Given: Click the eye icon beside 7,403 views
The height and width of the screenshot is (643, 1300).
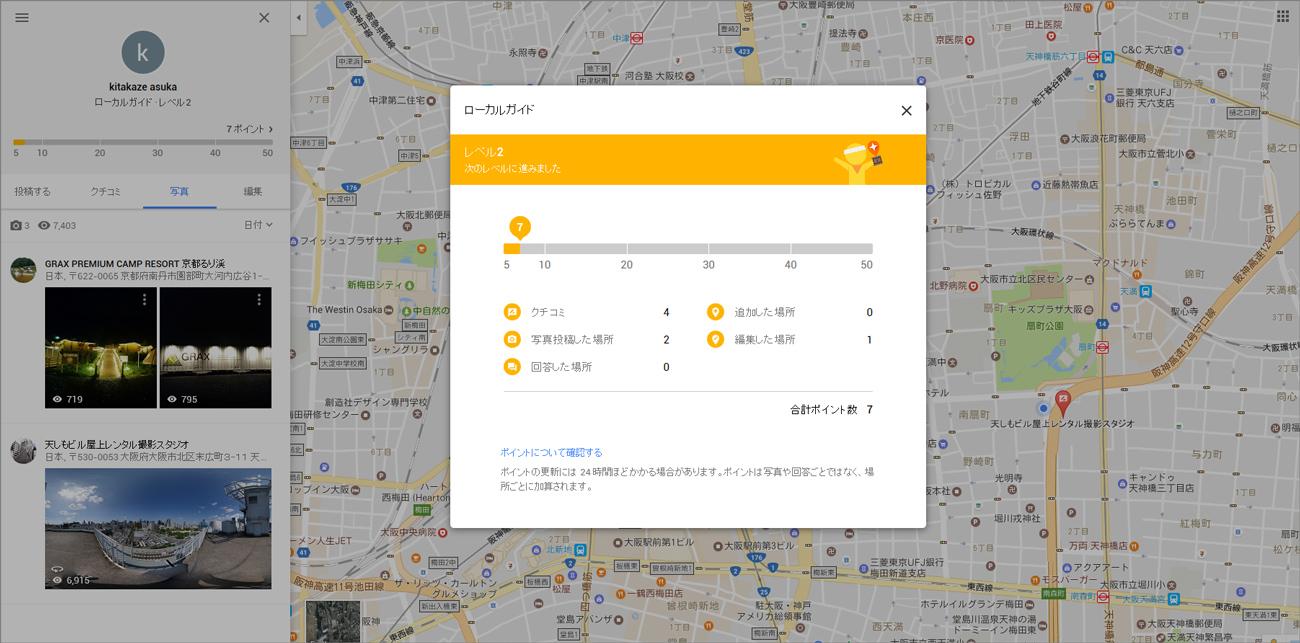Looking at the screenshot, I should click(x=44, y=226).
